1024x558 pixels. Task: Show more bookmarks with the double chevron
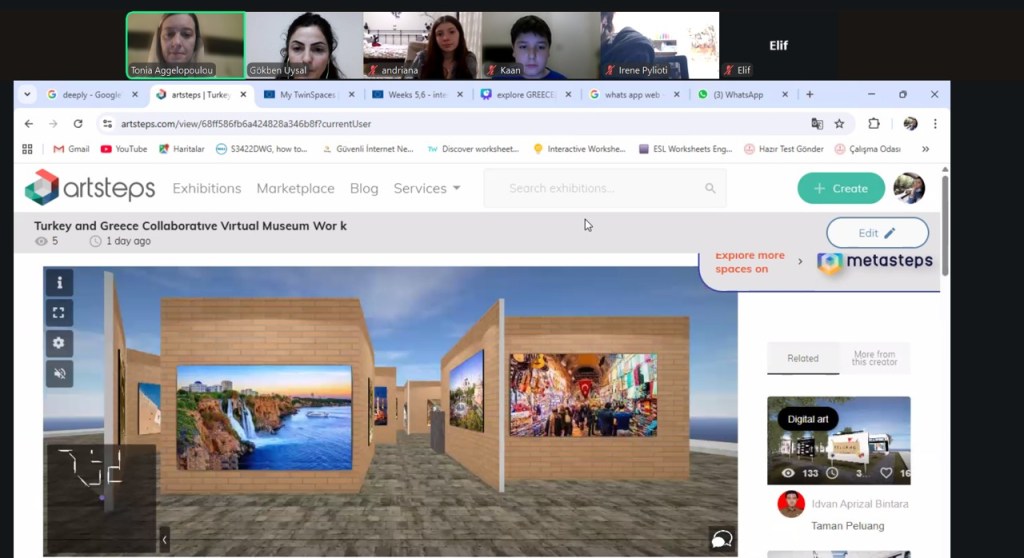[x=925, y=149]
